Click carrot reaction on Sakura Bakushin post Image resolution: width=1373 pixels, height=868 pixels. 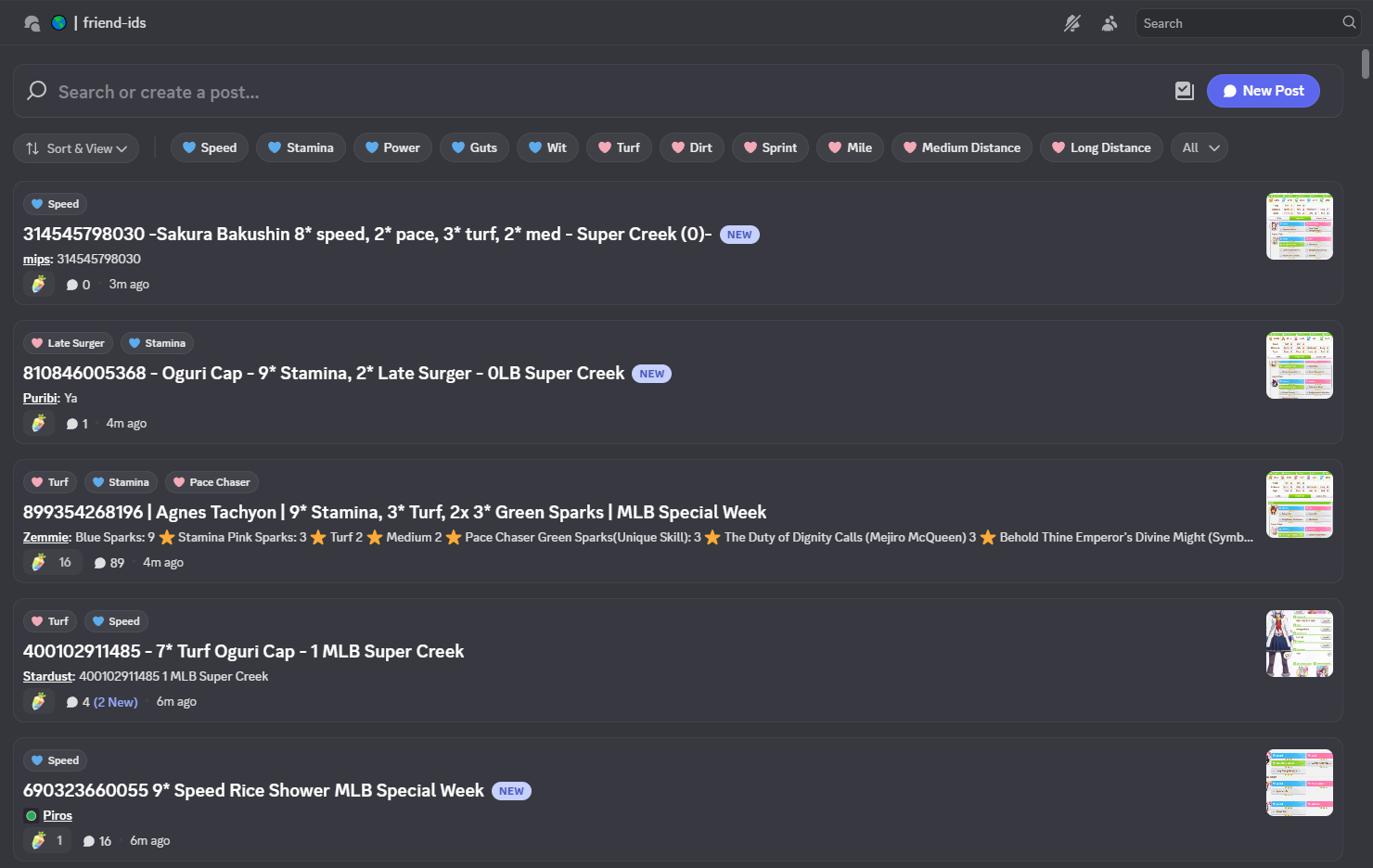tap(38, 285)
